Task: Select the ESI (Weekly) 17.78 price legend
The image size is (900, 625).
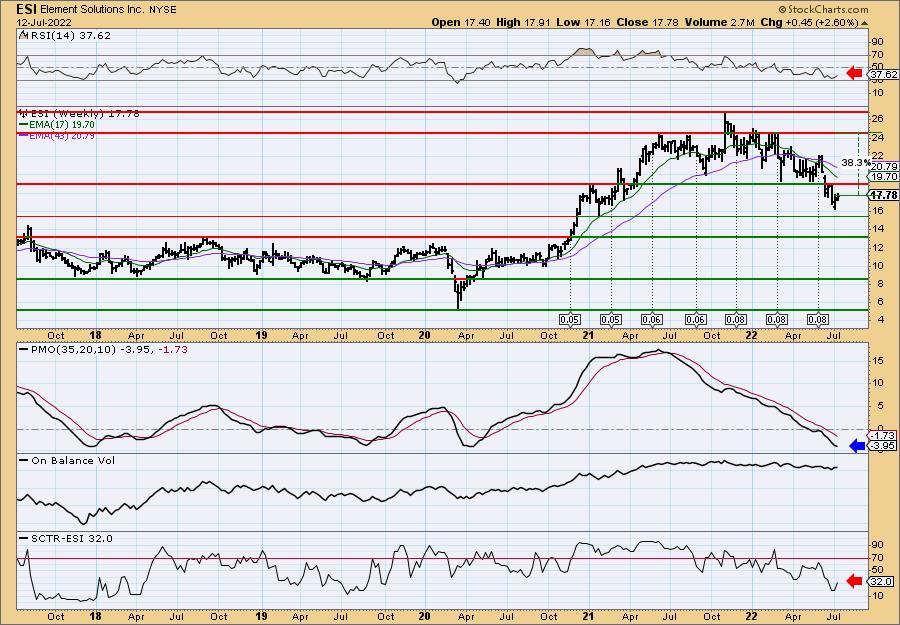Action: [79, 114]
